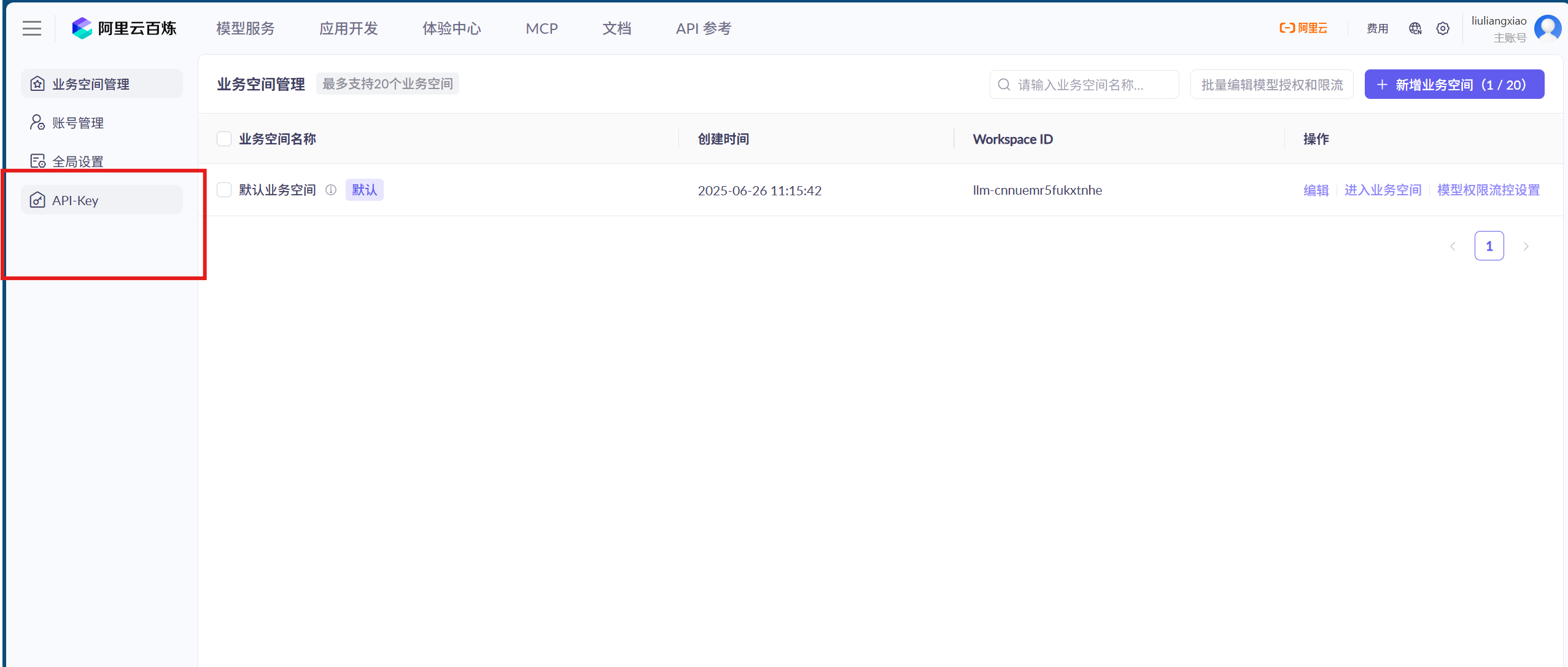Click the hamburger menu icon
Viewport: 1568px width, 667px height.
[32, 28]
